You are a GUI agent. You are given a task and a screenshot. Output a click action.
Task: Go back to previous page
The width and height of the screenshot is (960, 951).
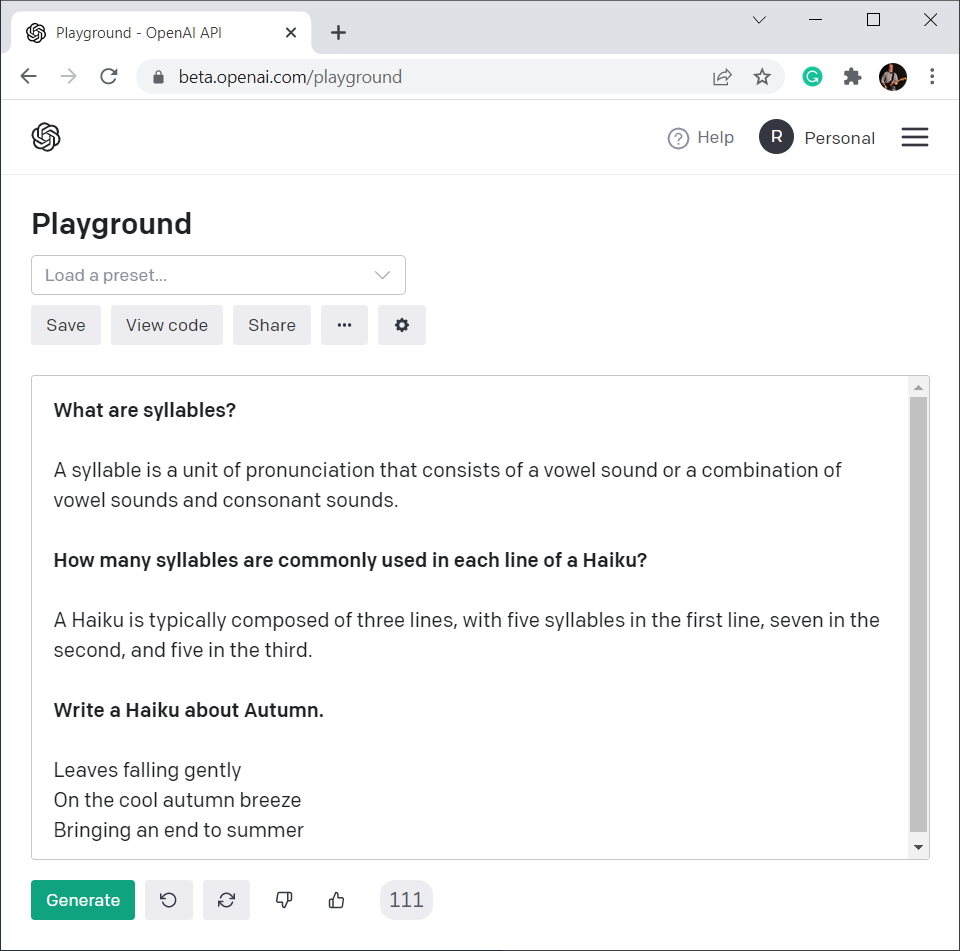(28, 77)
